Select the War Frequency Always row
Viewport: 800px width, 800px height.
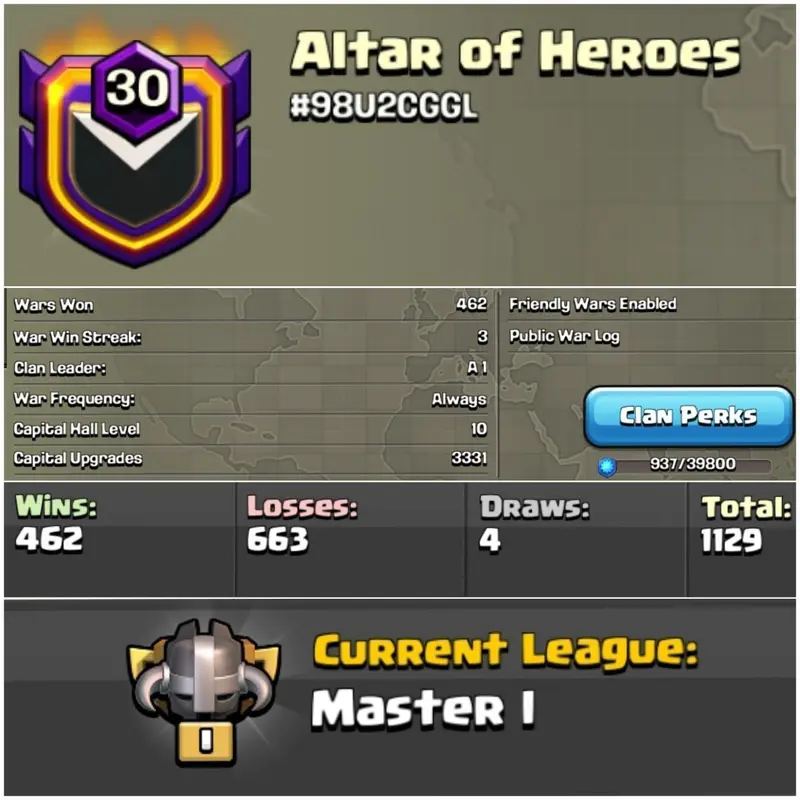tap(251, 399)
